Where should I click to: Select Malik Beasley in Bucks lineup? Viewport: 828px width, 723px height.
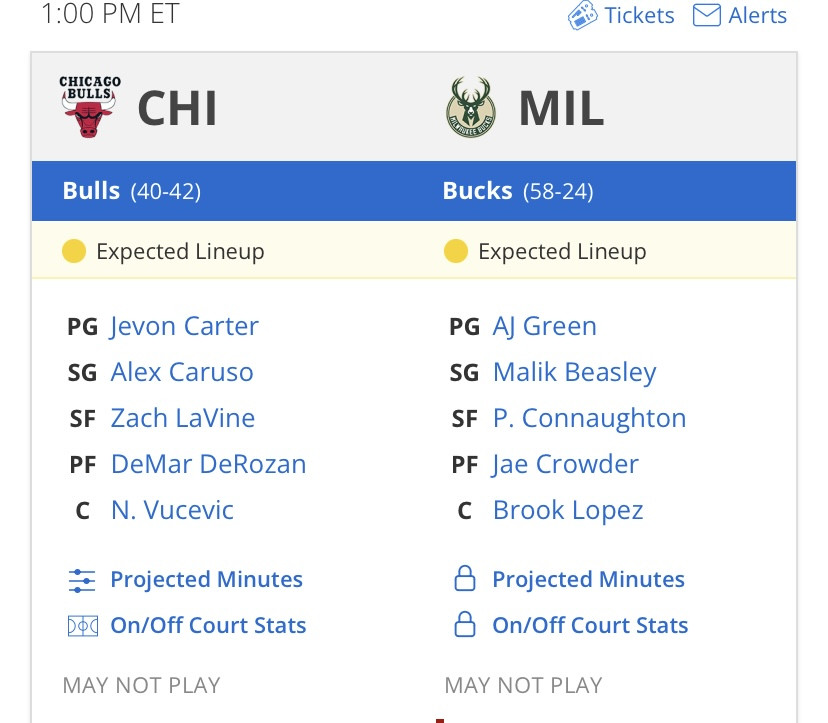[x=575, y=373]
